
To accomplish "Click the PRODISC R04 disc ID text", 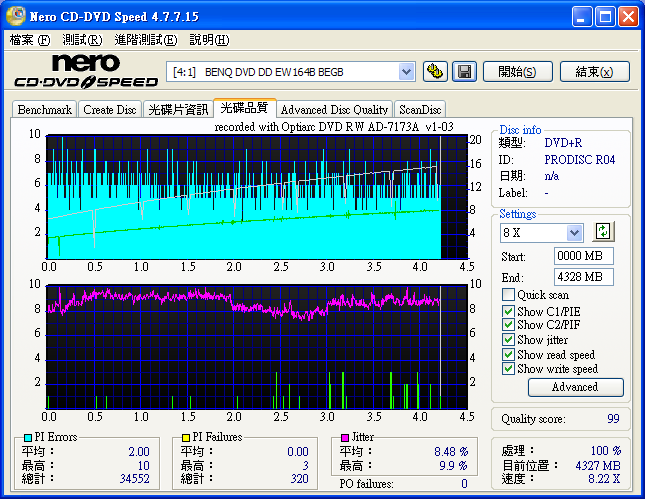I will click(580, 160).
